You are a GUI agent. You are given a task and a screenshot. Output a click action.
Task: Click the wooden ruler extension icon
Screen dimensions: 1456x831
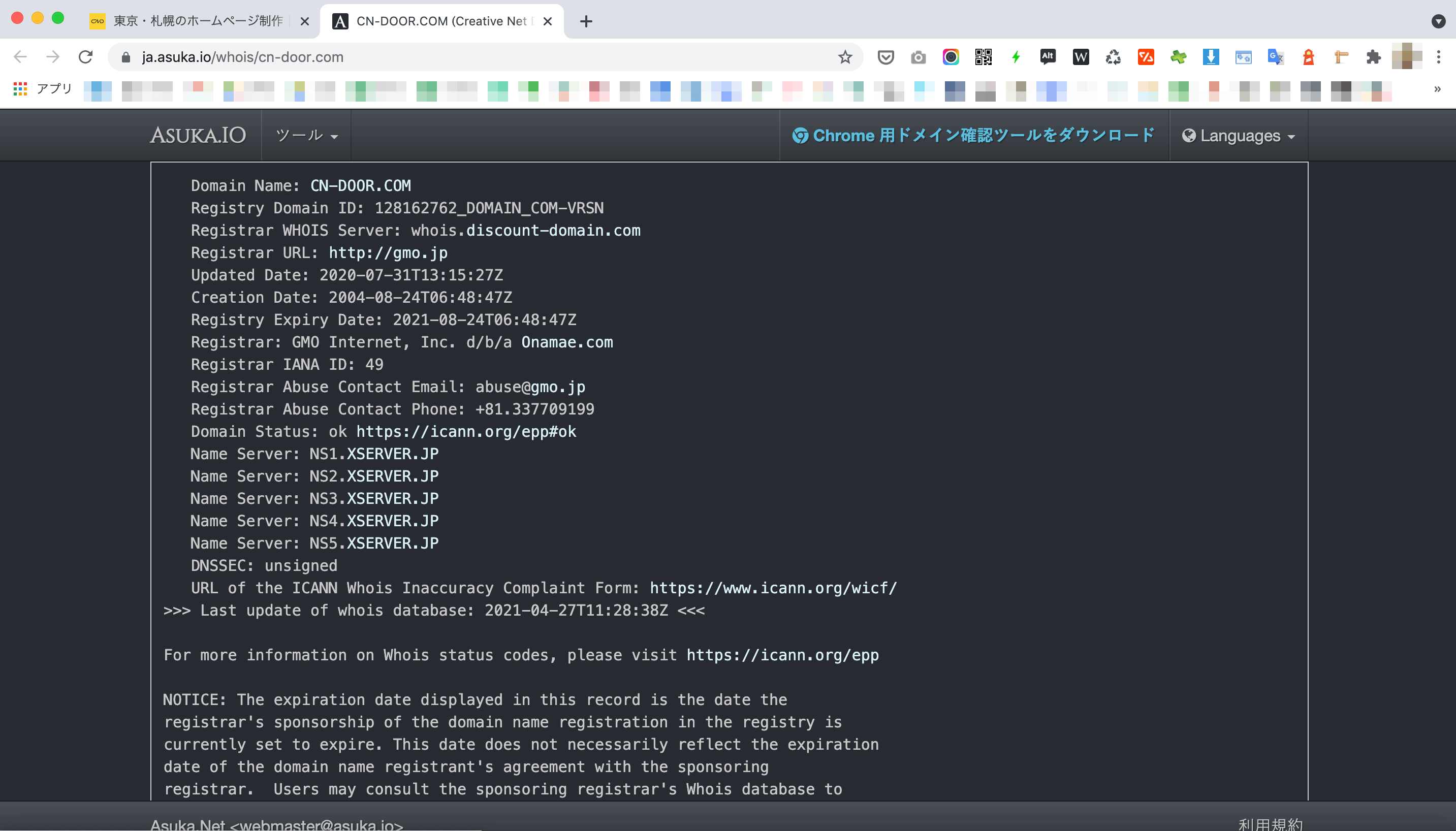tap(1341, 57)
